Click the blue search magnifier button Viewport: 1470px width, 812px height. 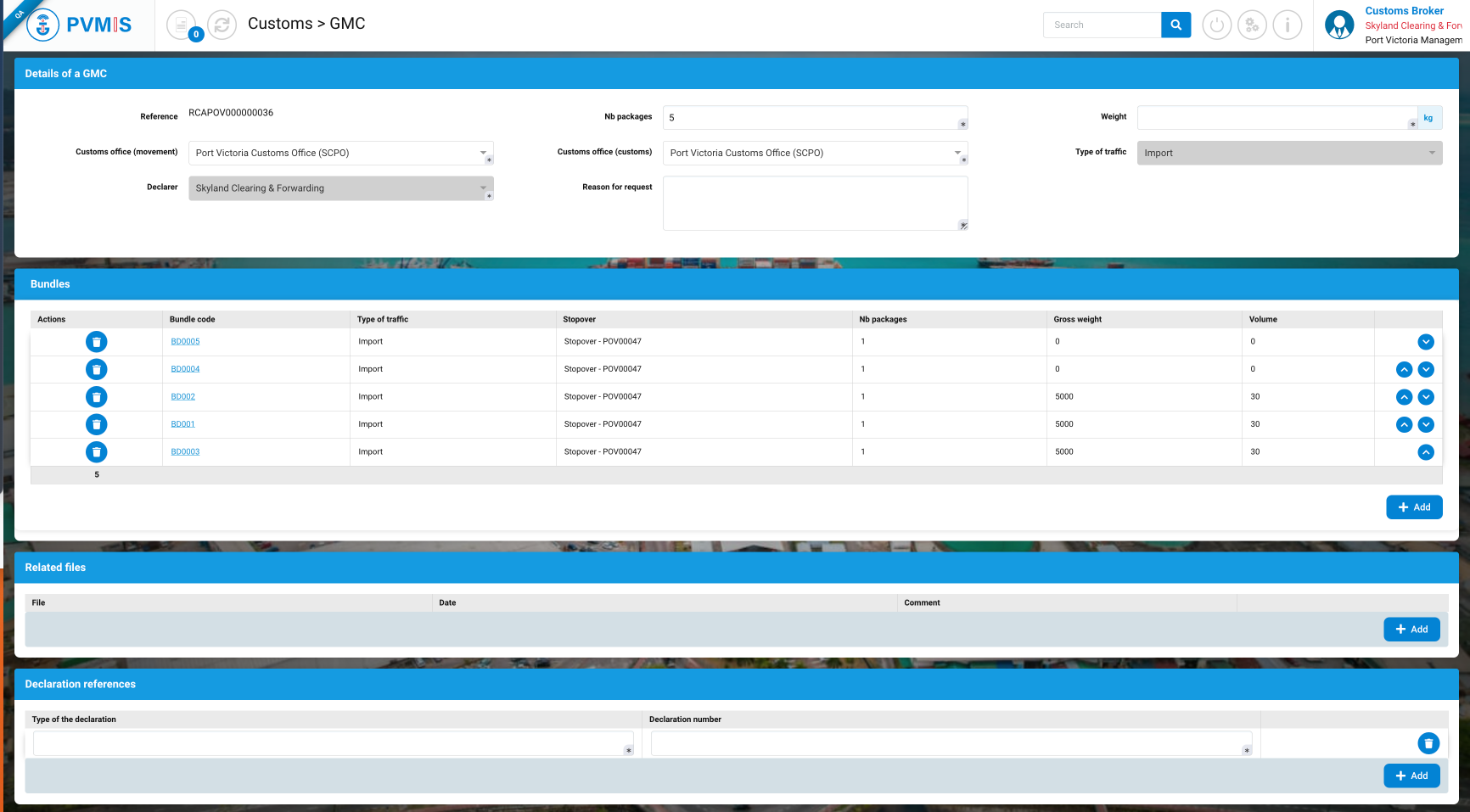pos(1175,25)
